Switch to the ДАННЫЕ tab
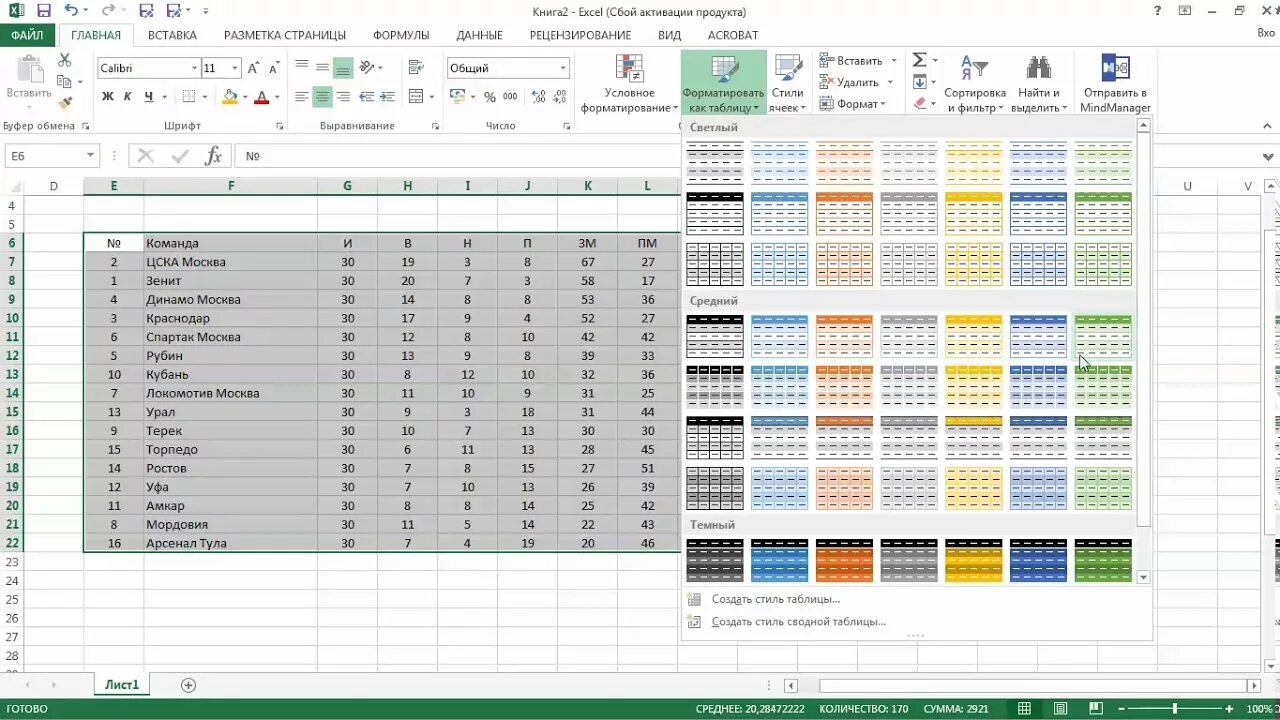This screenshot has height=720, width=1280. click(x=479, y=35)
